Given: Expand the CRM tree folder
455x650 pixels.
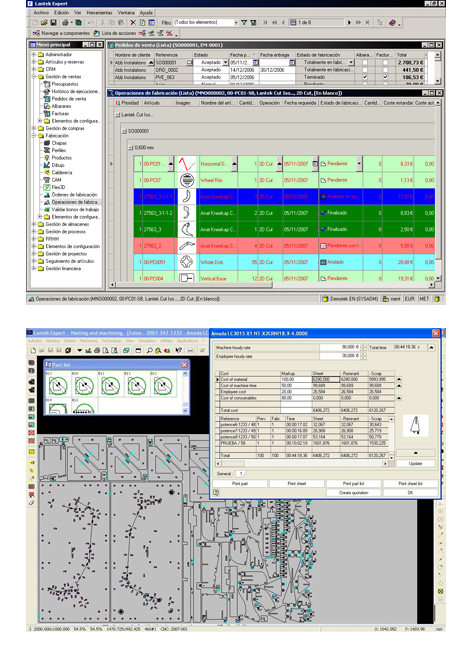Looking at the screenshot, I should [34, 69].
